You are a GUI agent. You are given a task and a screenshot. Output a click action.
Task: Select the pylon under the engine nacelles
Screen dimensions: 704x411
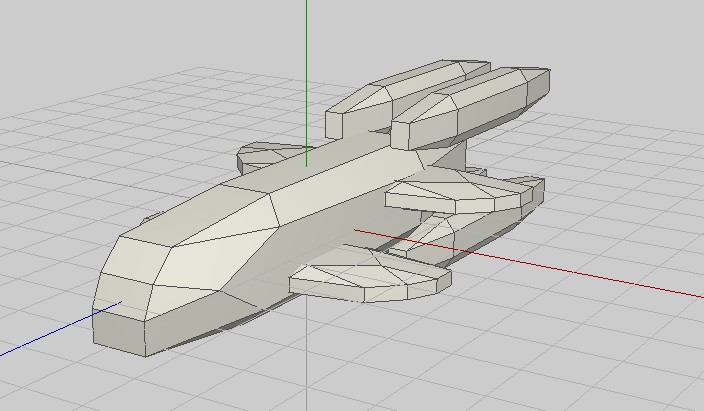point(457,155)
